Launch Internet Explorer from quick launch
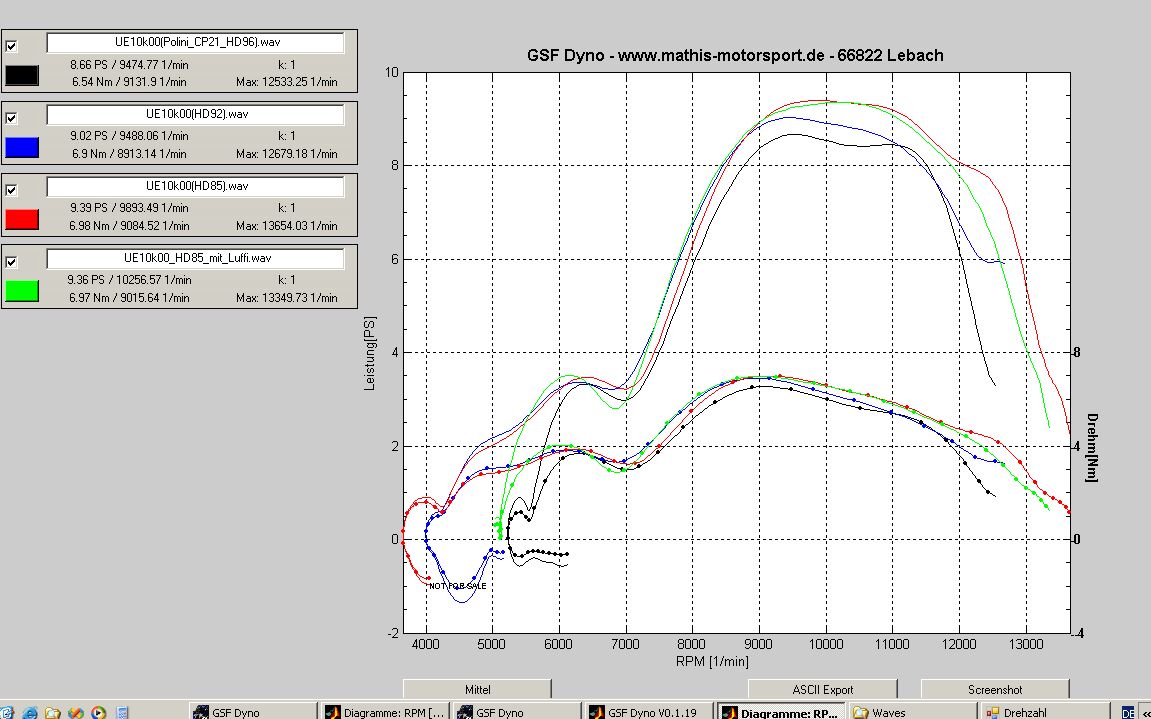1151x719 pixels. (x=30, y=712)
